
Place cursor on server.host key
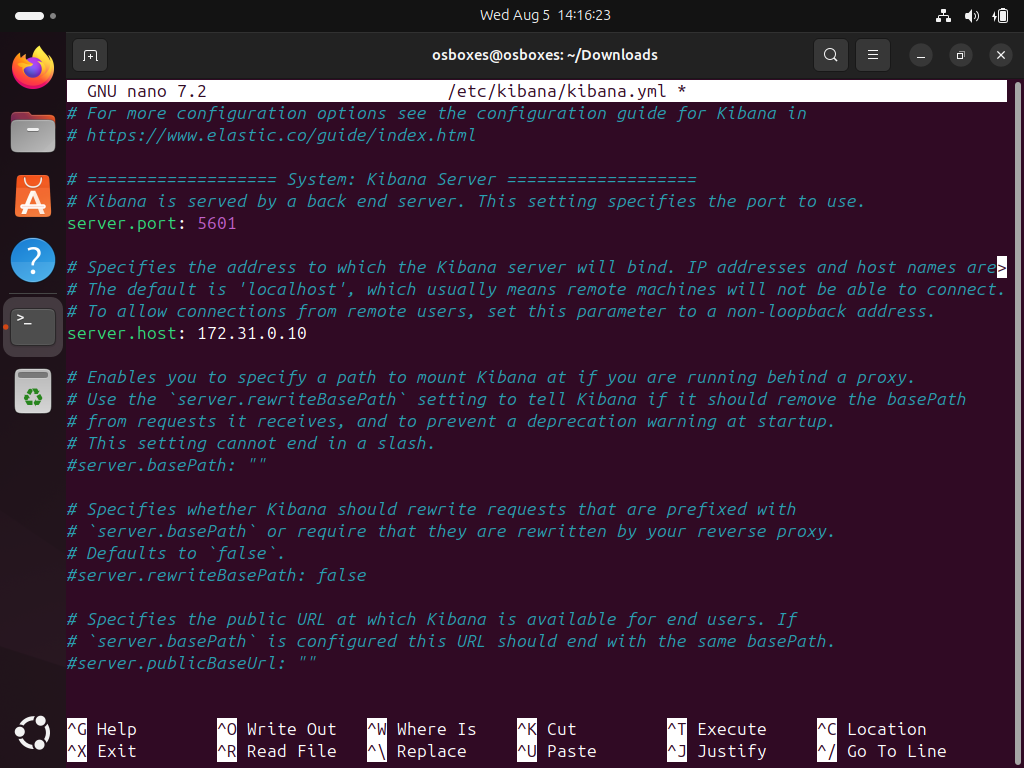coord(121,333)
